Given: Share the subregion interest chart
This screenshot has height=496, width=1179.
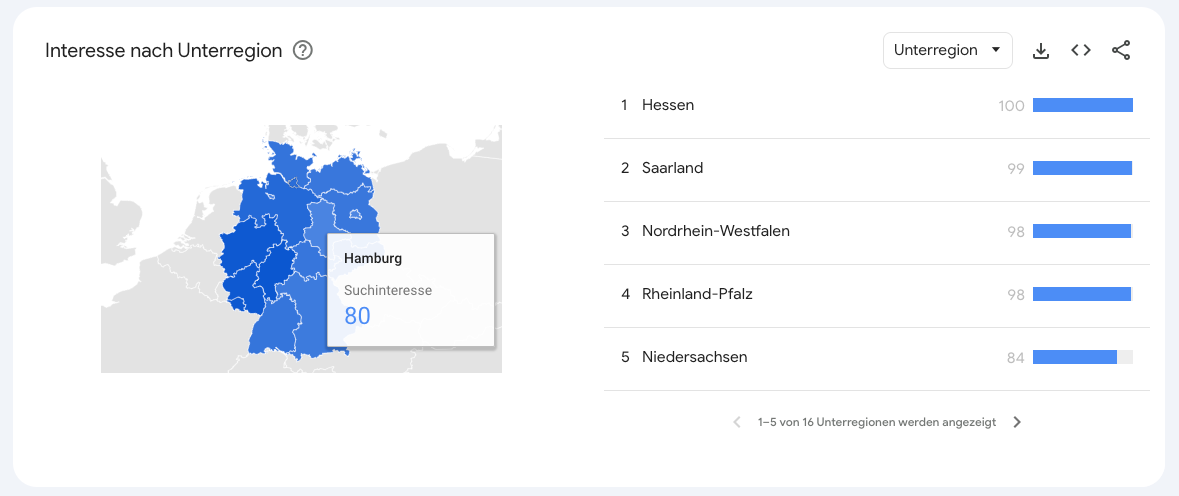Looking at the screenshot, I should [x=1120, y=50].
